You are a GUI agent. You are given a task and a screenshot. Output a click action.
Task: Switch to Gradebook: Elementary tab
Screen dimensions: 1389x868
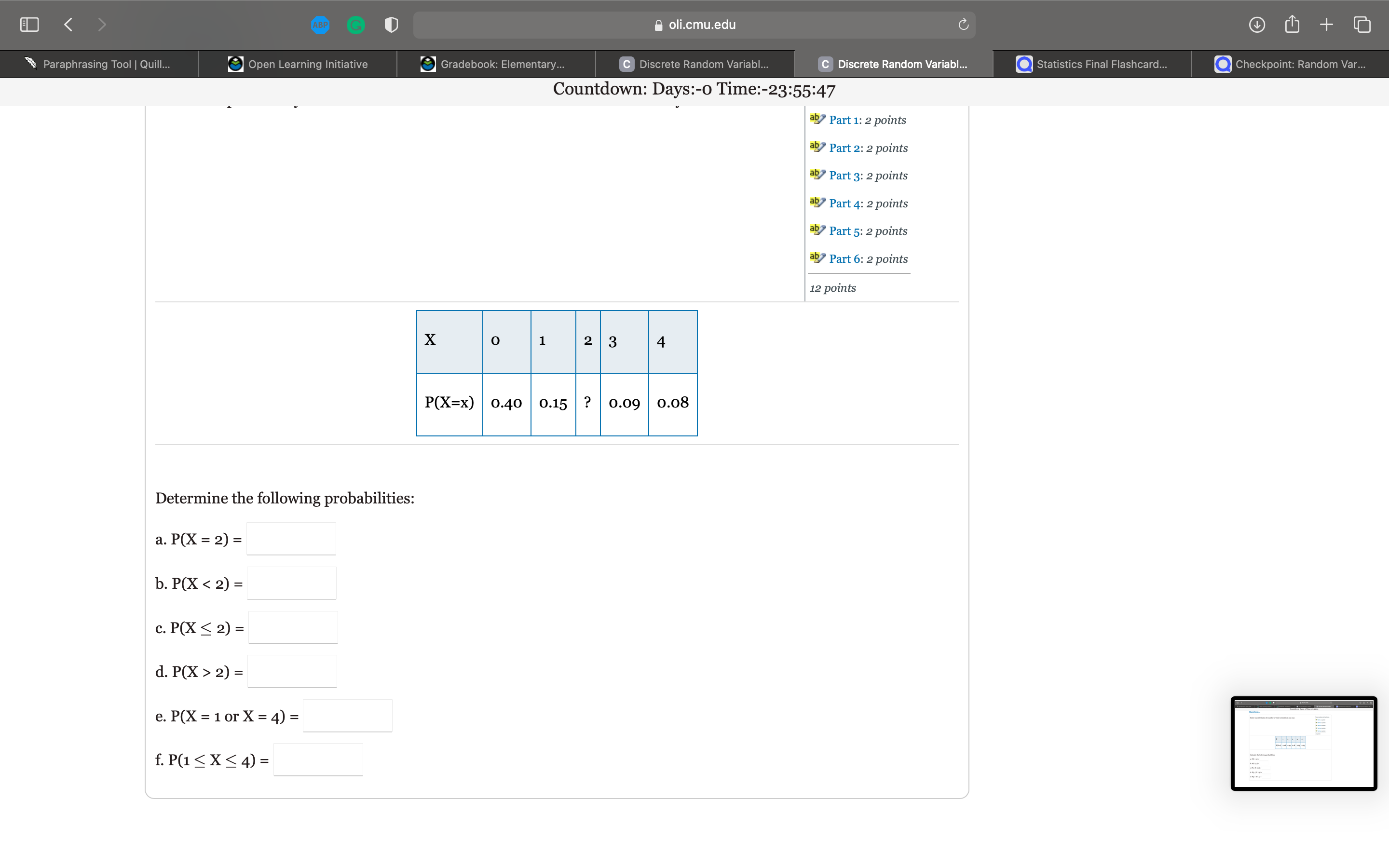(495, 64)
